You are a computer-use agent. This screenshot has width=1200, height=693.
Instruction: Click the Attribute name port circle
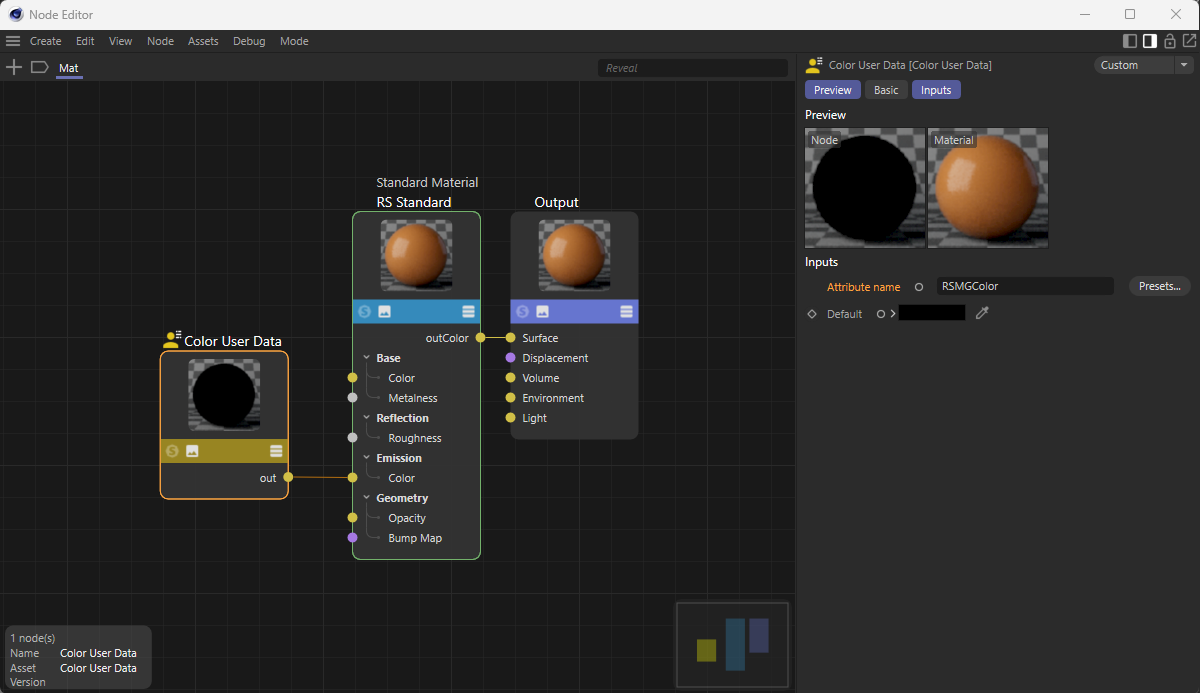coord(919,287)
